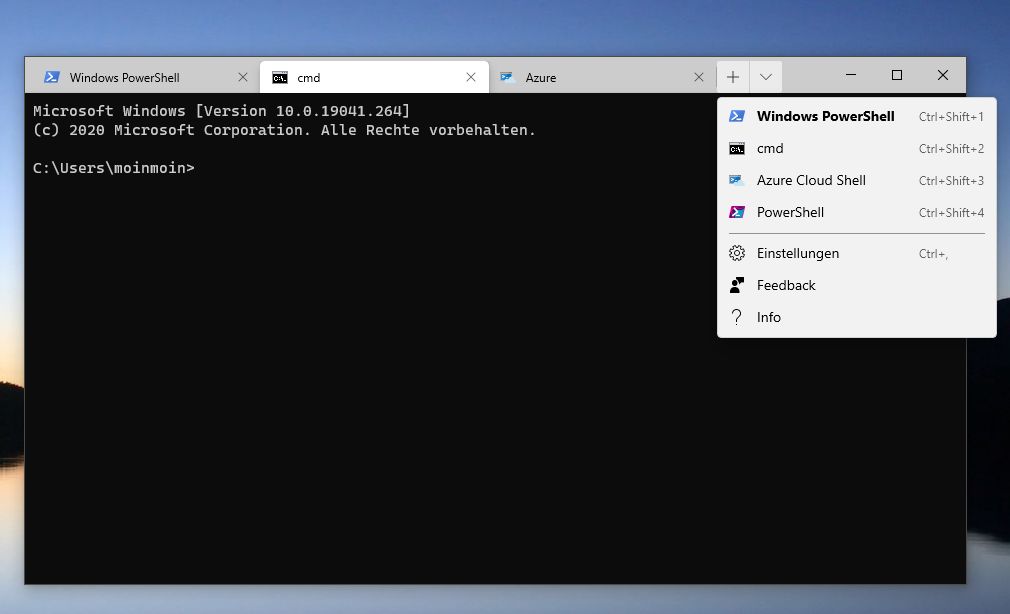Choose Windows PowerShell from the dropdown menu
This screenshot has width=1010, height=614.
[x=857, y=116]
